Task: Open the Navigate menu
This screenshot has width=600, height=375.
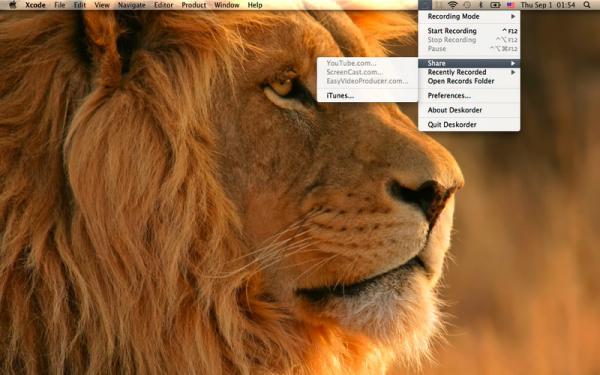Action: [x=132, y=5]
